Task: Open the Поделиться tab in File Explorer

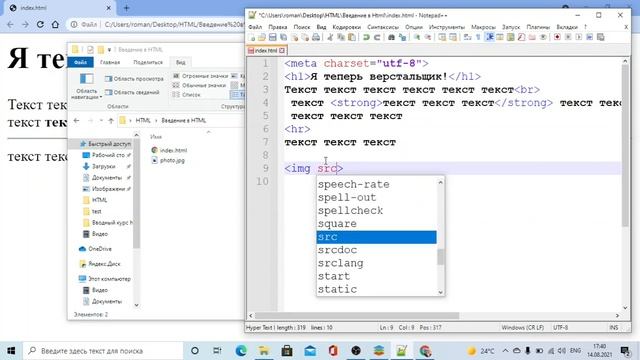Action: coord(148,62)
